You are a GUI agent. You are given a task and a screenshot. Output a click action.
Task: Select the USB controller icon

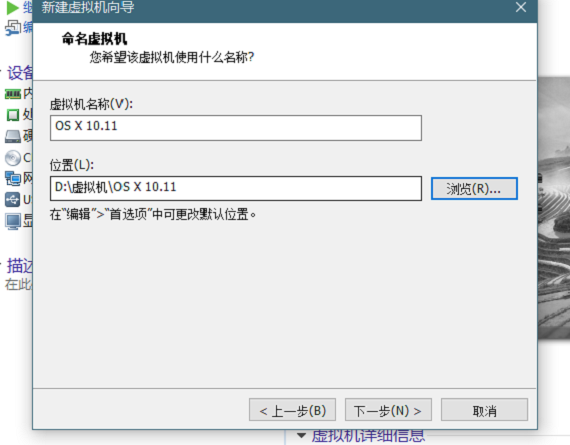pyautogui.click(x=12, y=200)
